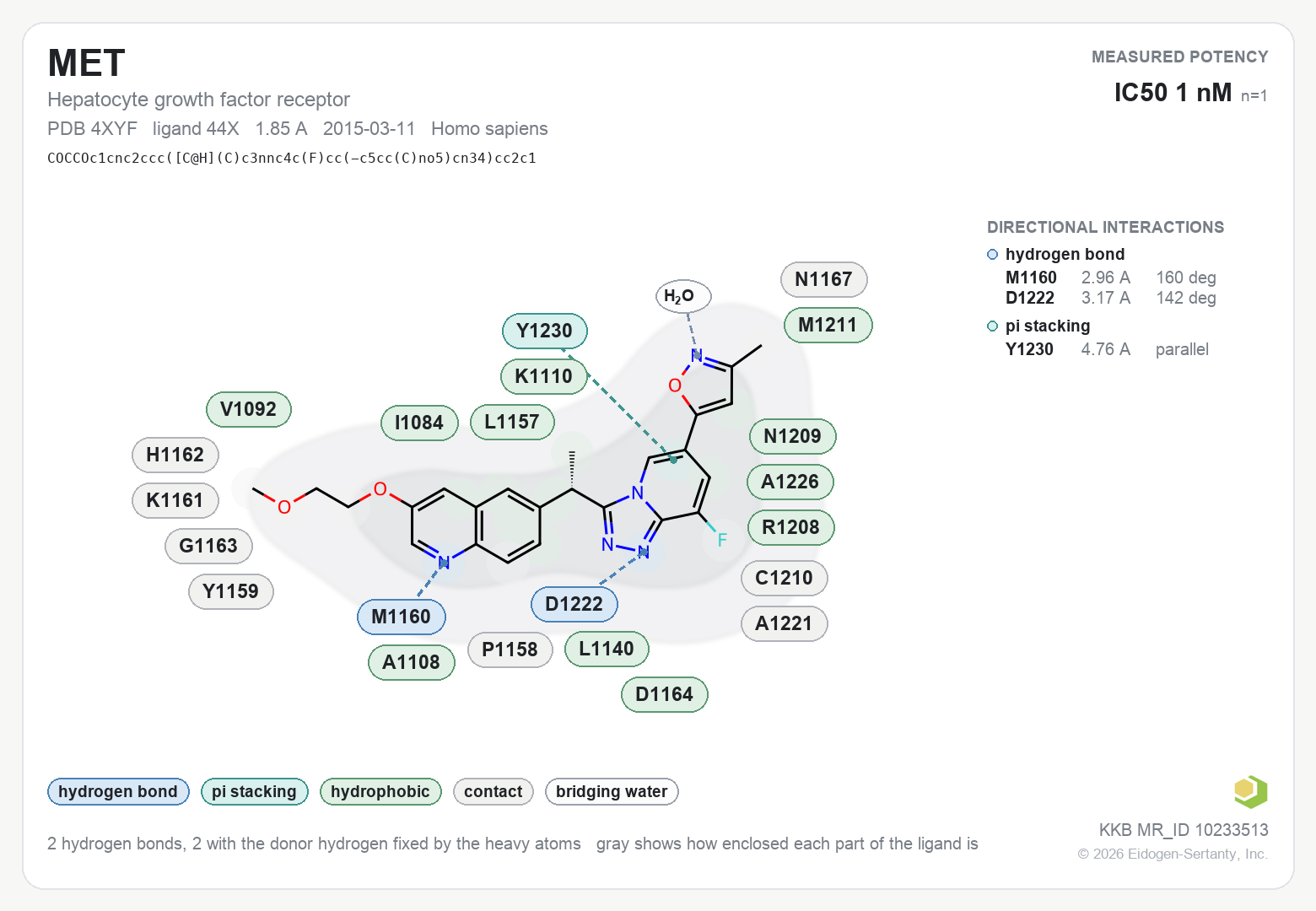Click the M1211 hydrophobic residue label

pyautogui.click(x=828, y=325)
